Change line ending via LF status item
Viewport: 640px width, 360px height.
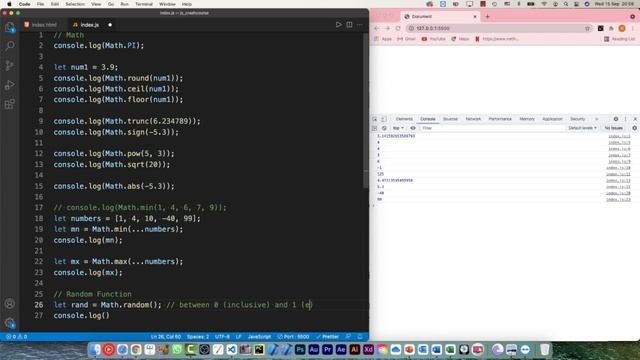[239, 337]
